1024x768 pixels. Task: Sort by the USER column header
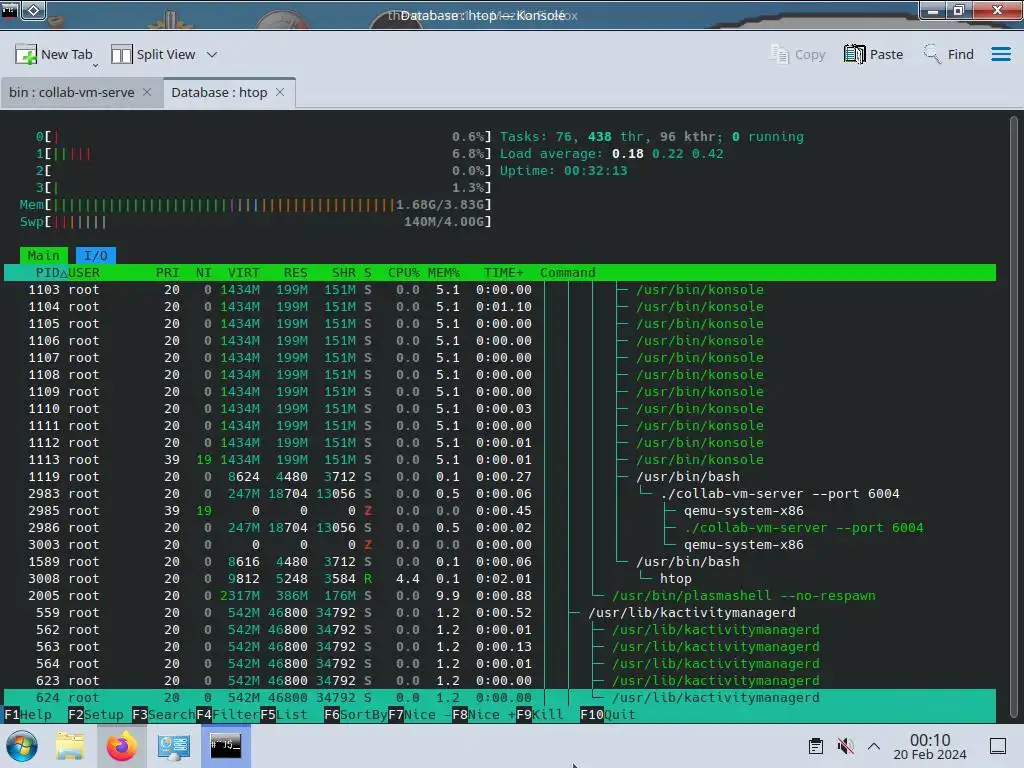point(84,272)
